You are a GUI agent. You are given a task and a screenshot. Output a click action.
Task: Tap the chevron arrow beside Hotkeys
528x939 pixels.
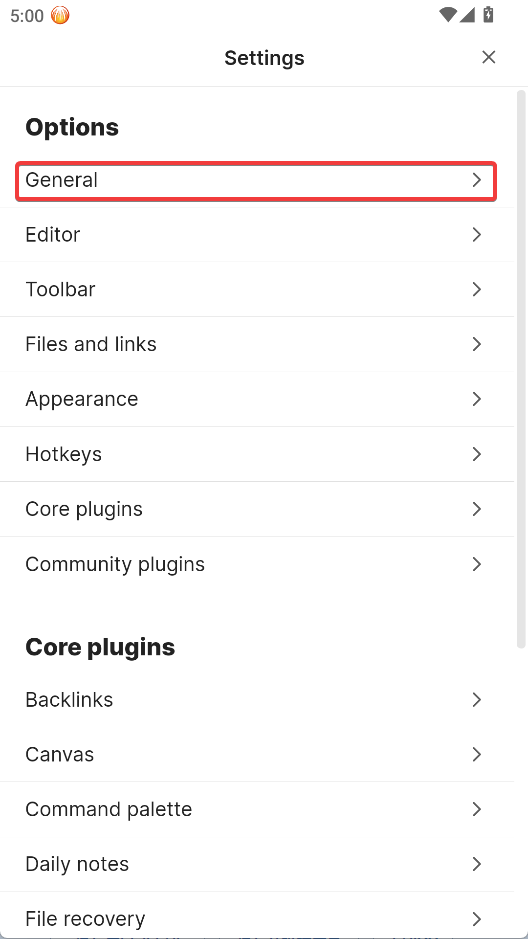tap(477, 455)
